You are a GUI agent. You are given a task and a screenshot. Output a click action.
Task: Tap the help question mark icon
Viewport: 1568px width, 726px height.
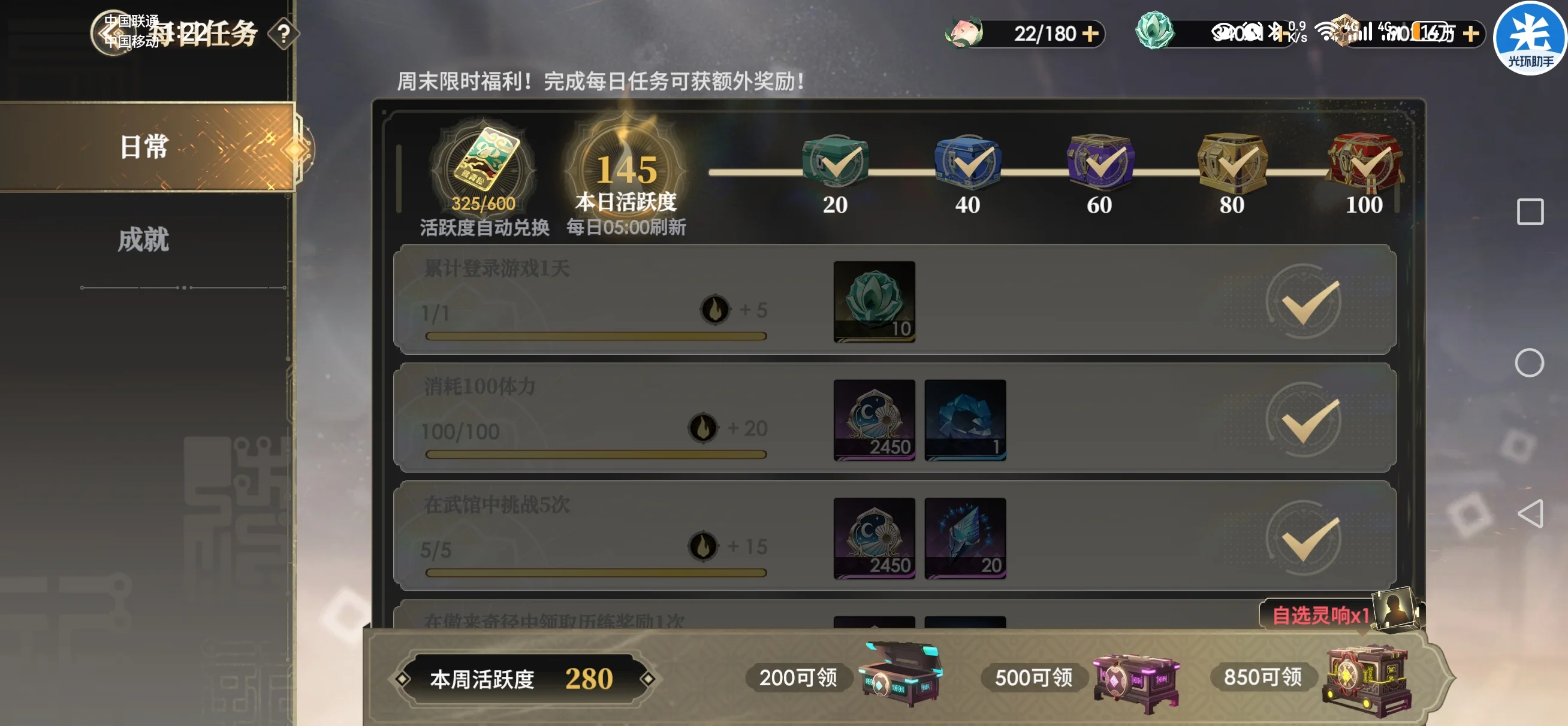tap(284, 34)
